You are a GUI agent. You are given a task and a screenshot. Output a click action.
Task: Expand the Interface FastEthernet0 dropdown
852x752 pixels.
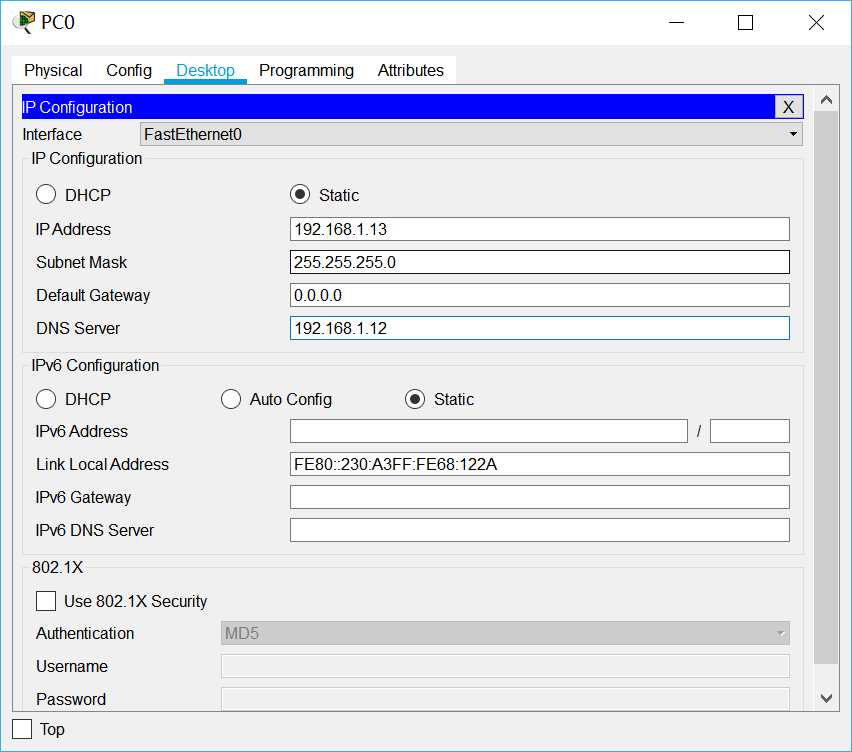[x=471, y=134]
